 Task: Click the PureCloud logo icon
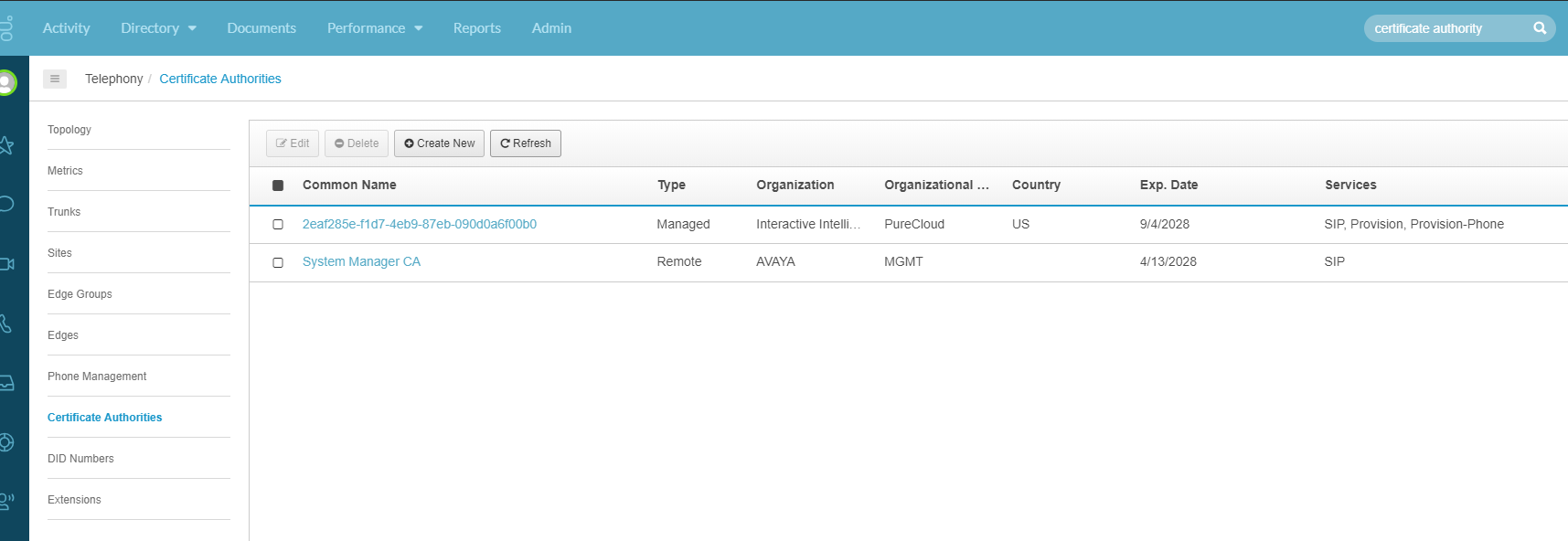(6, 27)
